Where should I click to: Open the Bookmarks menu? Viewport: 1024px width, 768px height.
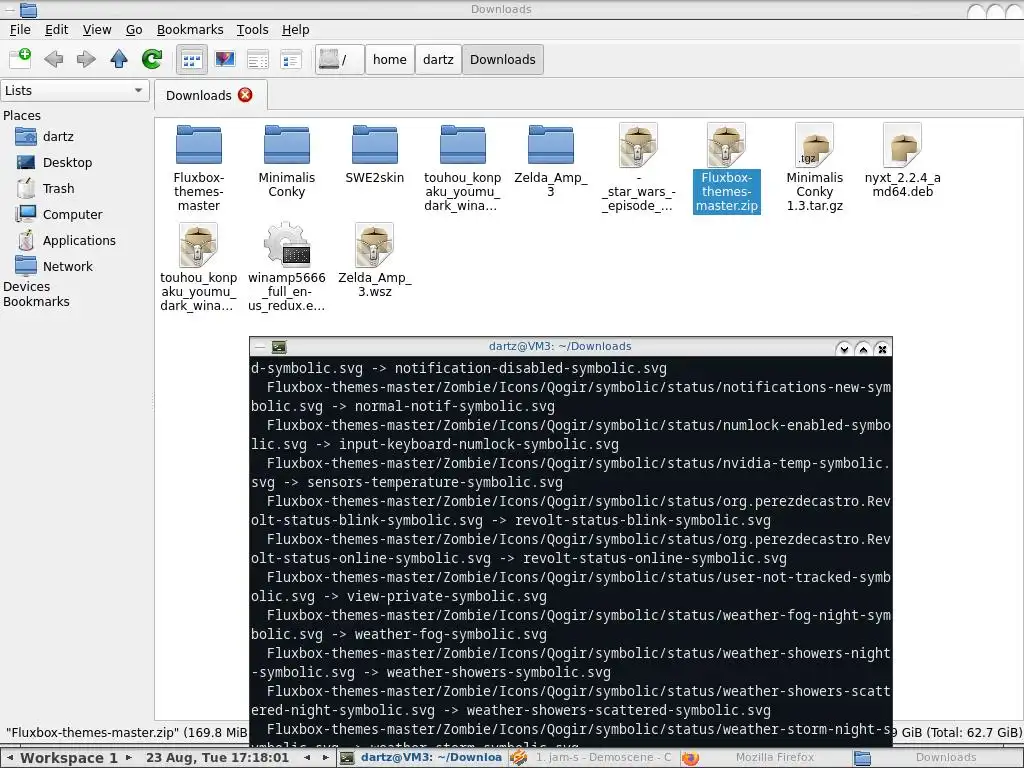point(189,29)
